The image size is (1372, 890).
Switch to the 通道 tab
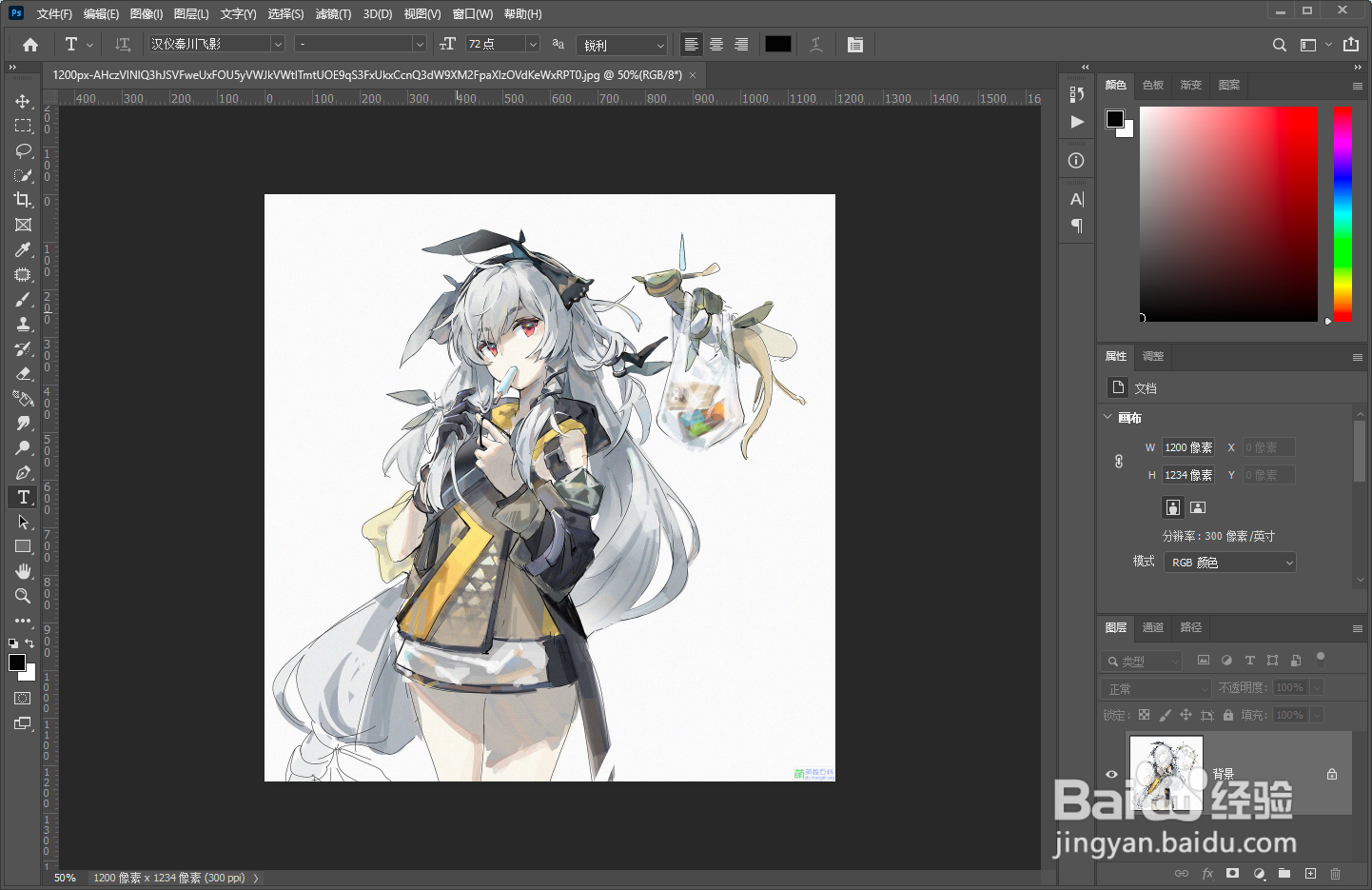point(1153,627)
